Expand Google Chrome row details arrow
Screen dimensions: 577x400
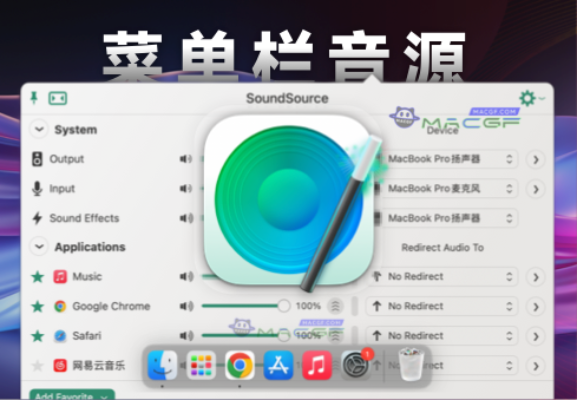coord(535,307)
